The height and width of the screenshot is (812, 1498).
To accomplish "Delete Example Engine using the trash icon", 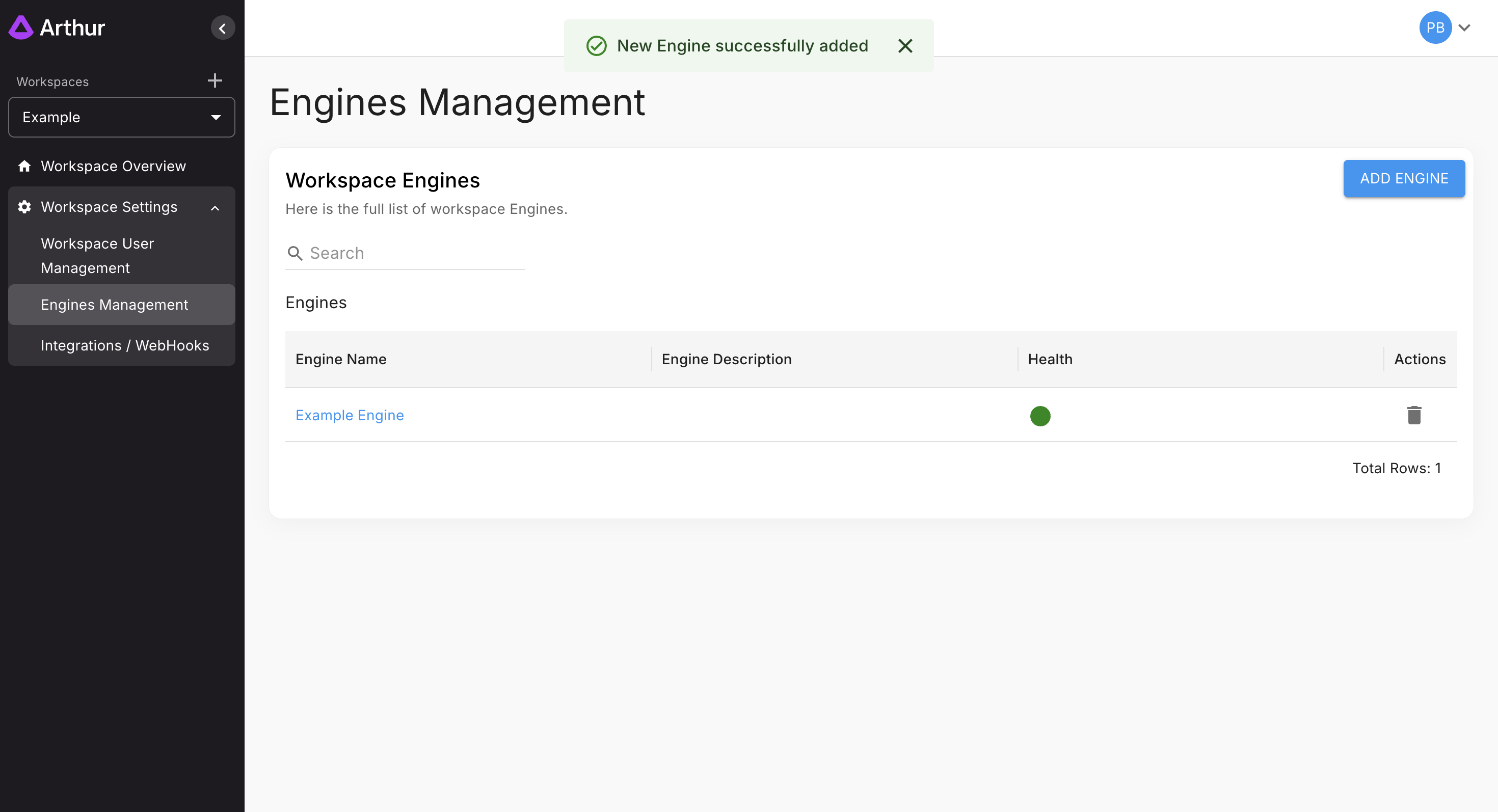I will [1414, 415].
